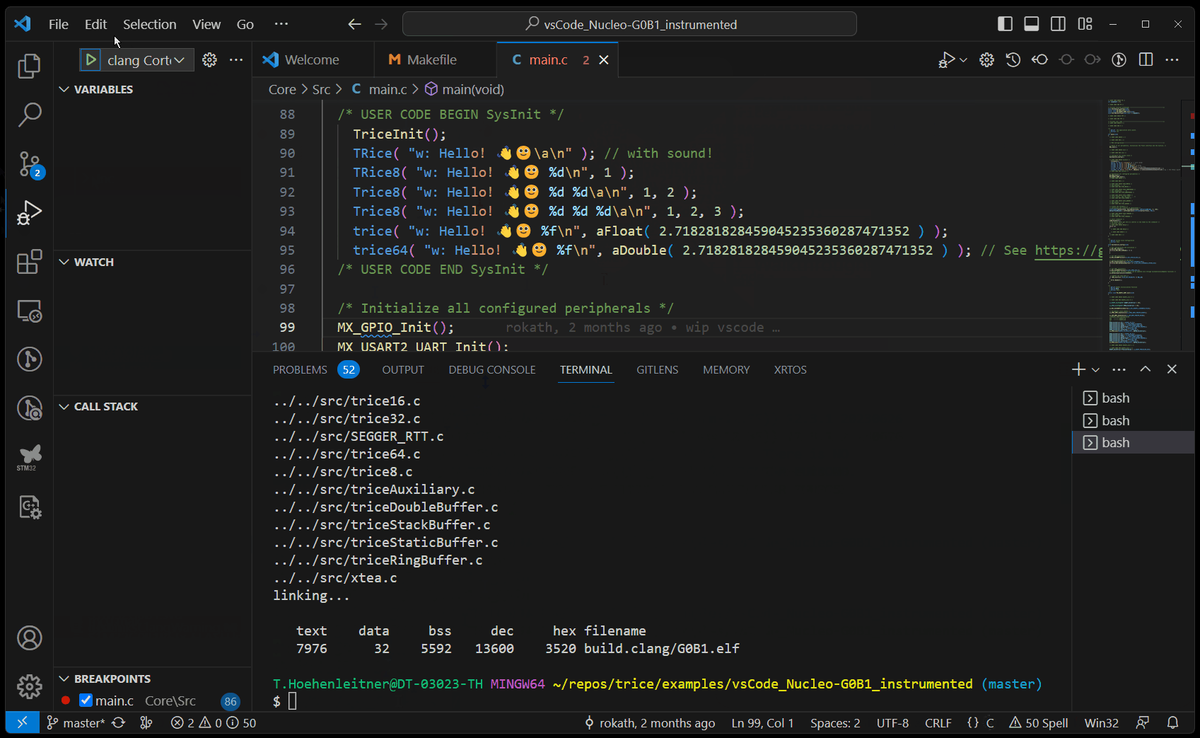Image resolution: width=1200 pixels, height=738 pixels.
Task: Close the terminal panel
Action: (1172, 369)
